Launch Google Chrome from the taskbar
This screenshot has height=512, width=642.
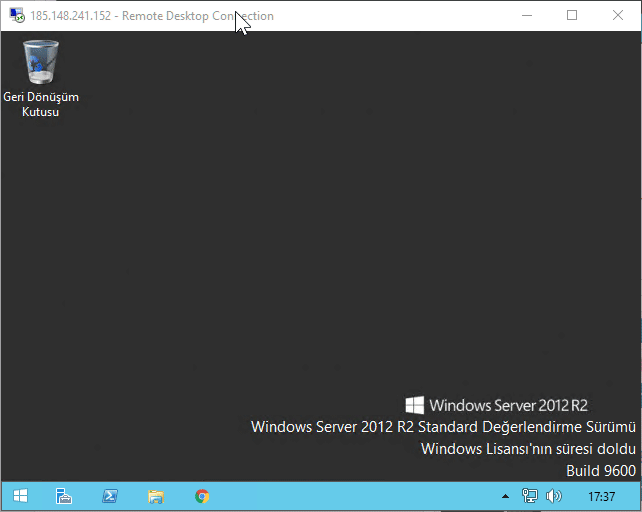202,496
